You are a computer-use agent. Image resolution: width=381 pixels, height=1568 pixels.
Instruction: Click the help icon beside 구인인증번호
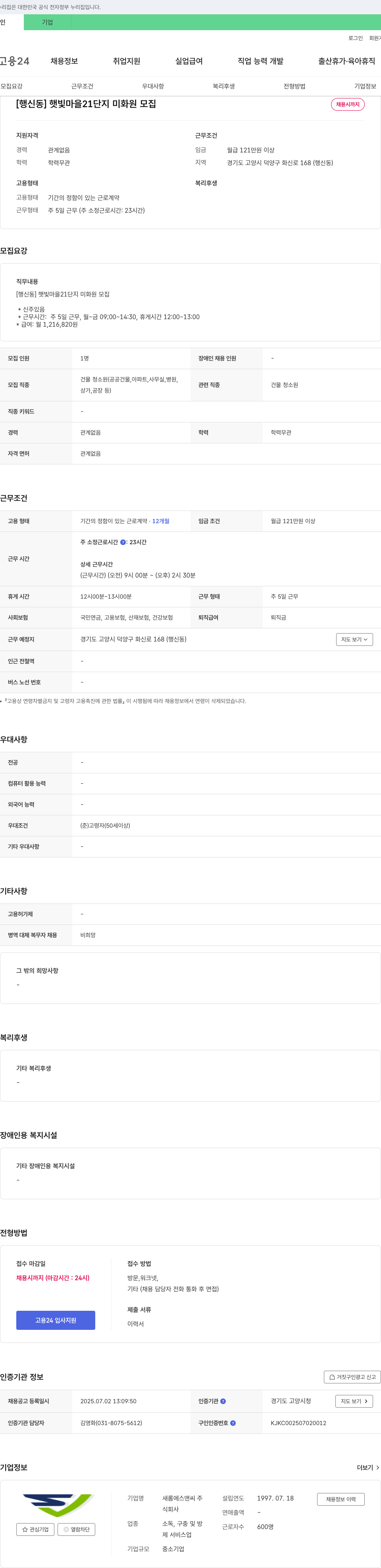click(x=233, y=1423)
